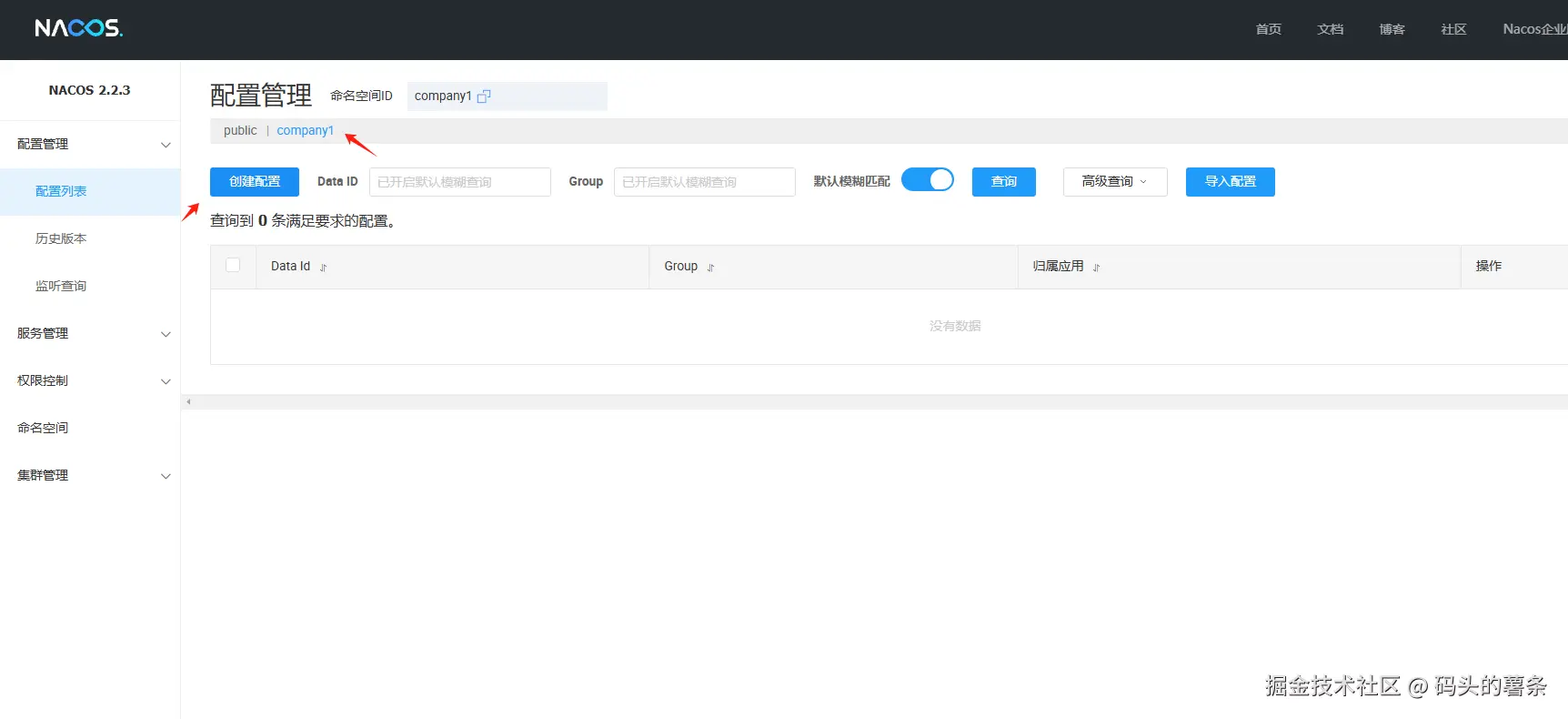The width and height of the screenshot is (1568, 719).
Task: Focus the Group input field
Action: 705,181
